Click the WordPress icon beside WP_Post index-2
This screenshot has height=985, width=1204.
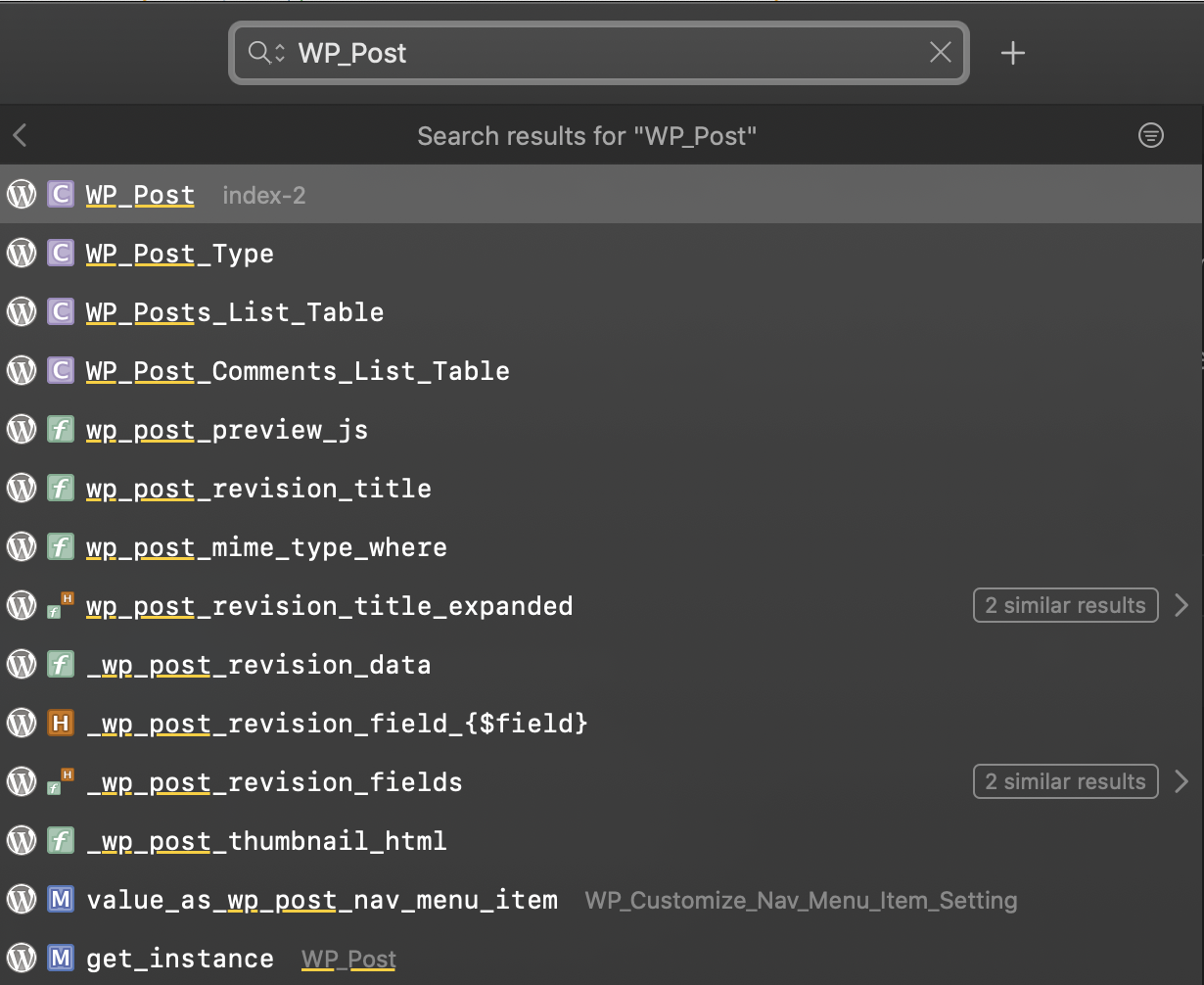click(22, 195)
